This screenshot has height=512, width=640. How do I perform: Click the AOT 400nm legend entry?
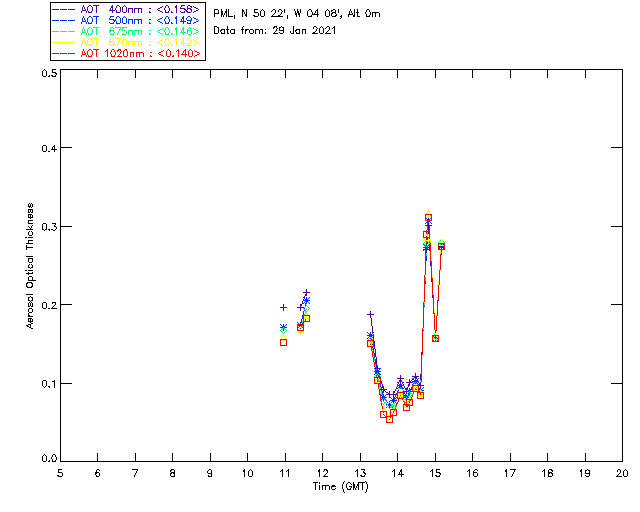(x=126, y=9)
